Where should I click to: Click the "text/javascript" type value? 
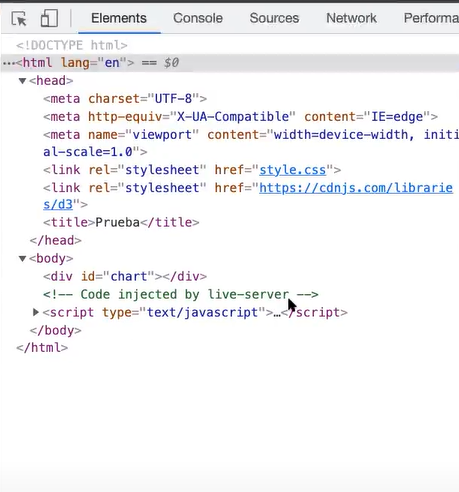[203, 312]
